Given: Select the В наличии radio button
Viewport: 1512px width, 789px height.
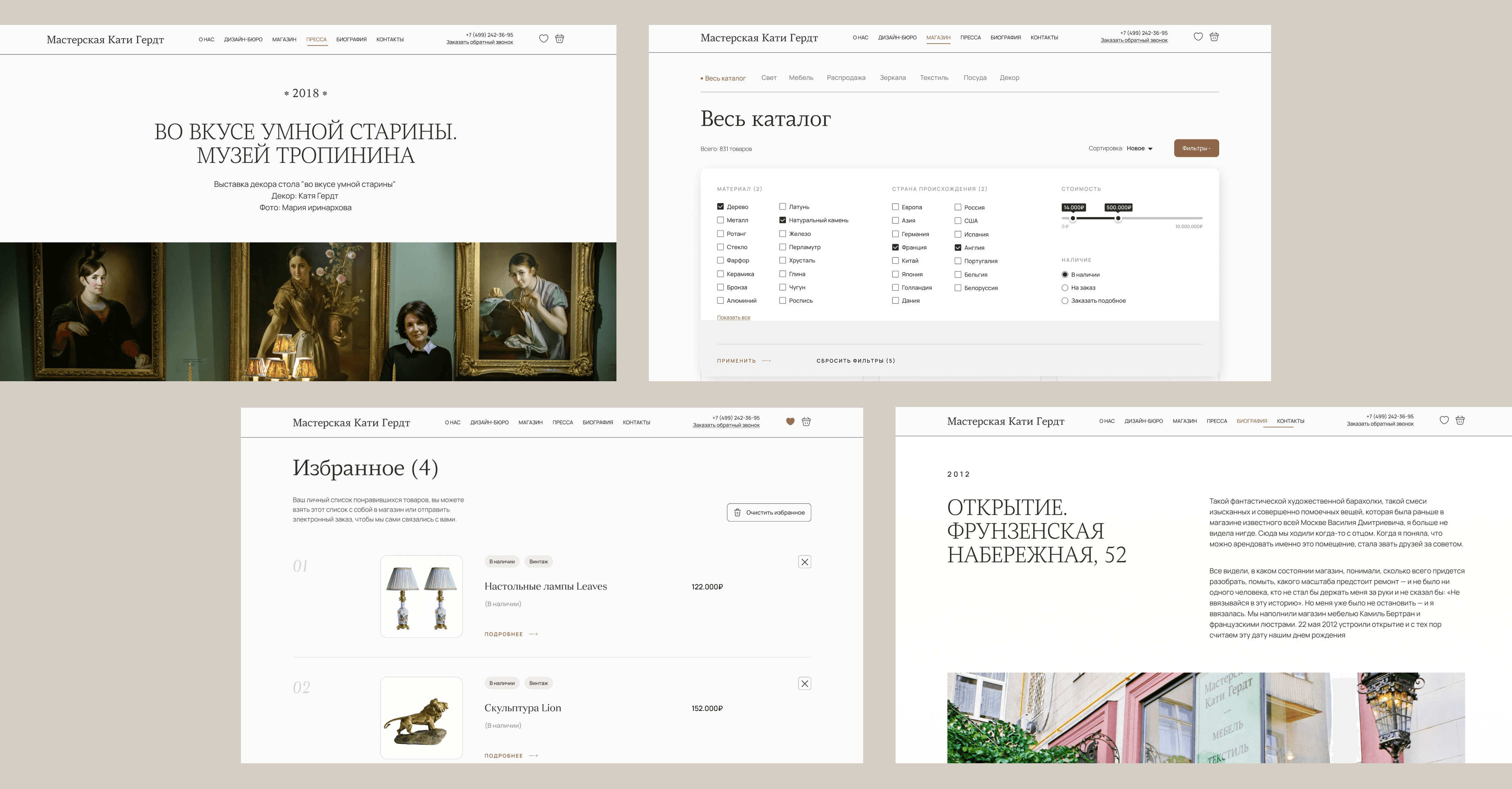Looking at the screenshot, I should (x=1065, y=274).
